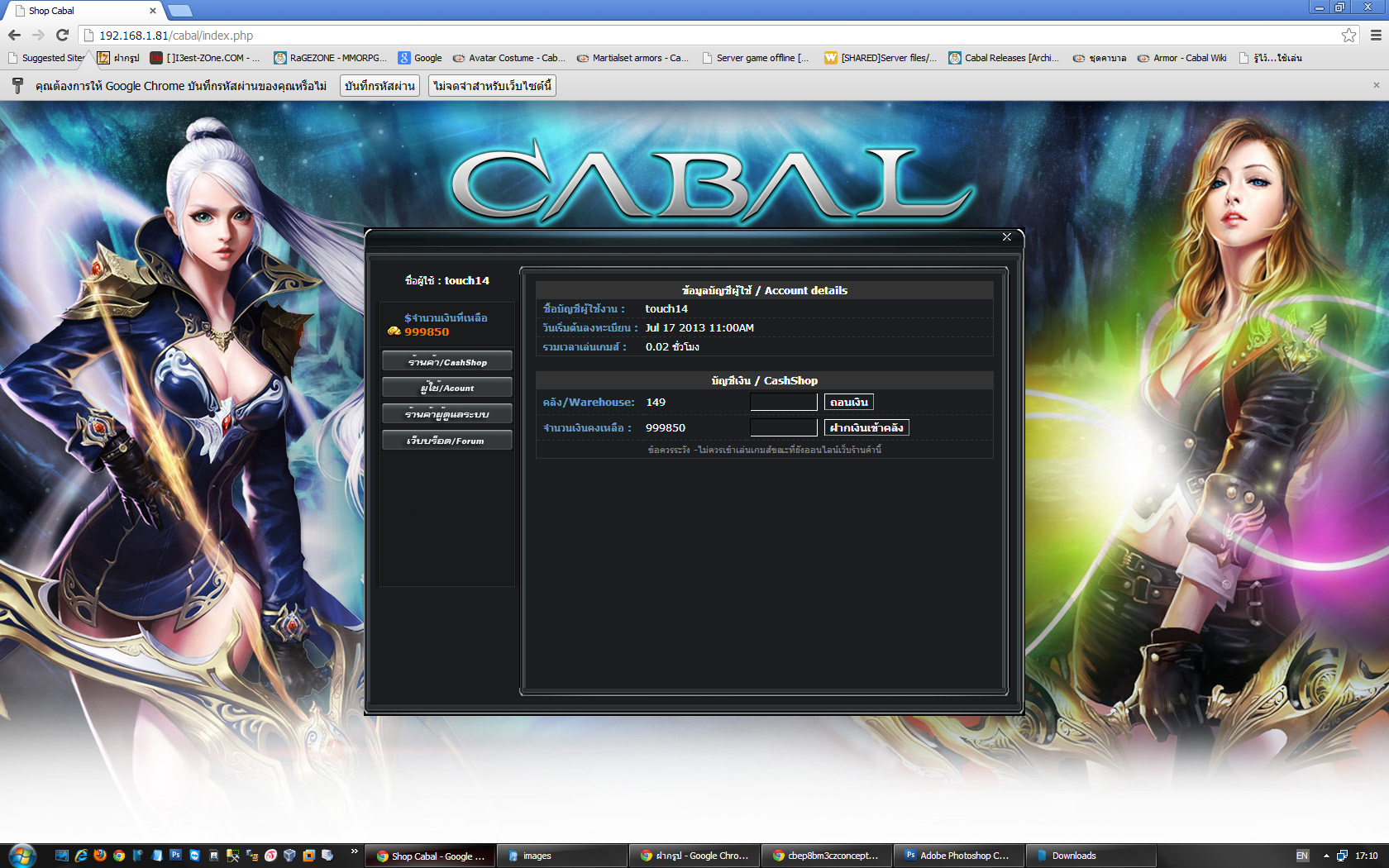The width and height of the screenshot is (1389, 868).
Task: Open the Chrome menu icon
Action: pyautogui.click(x=1376, y=35)
